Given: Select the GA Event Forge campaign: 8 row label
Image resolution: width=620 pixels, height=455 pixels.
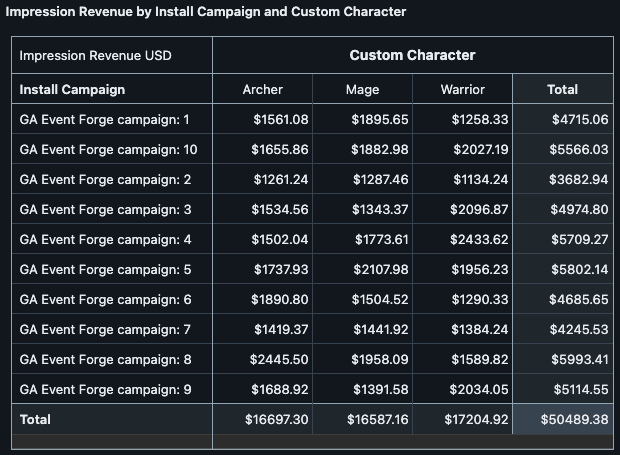Looking at the screenshot, I should tap(104, 360).
